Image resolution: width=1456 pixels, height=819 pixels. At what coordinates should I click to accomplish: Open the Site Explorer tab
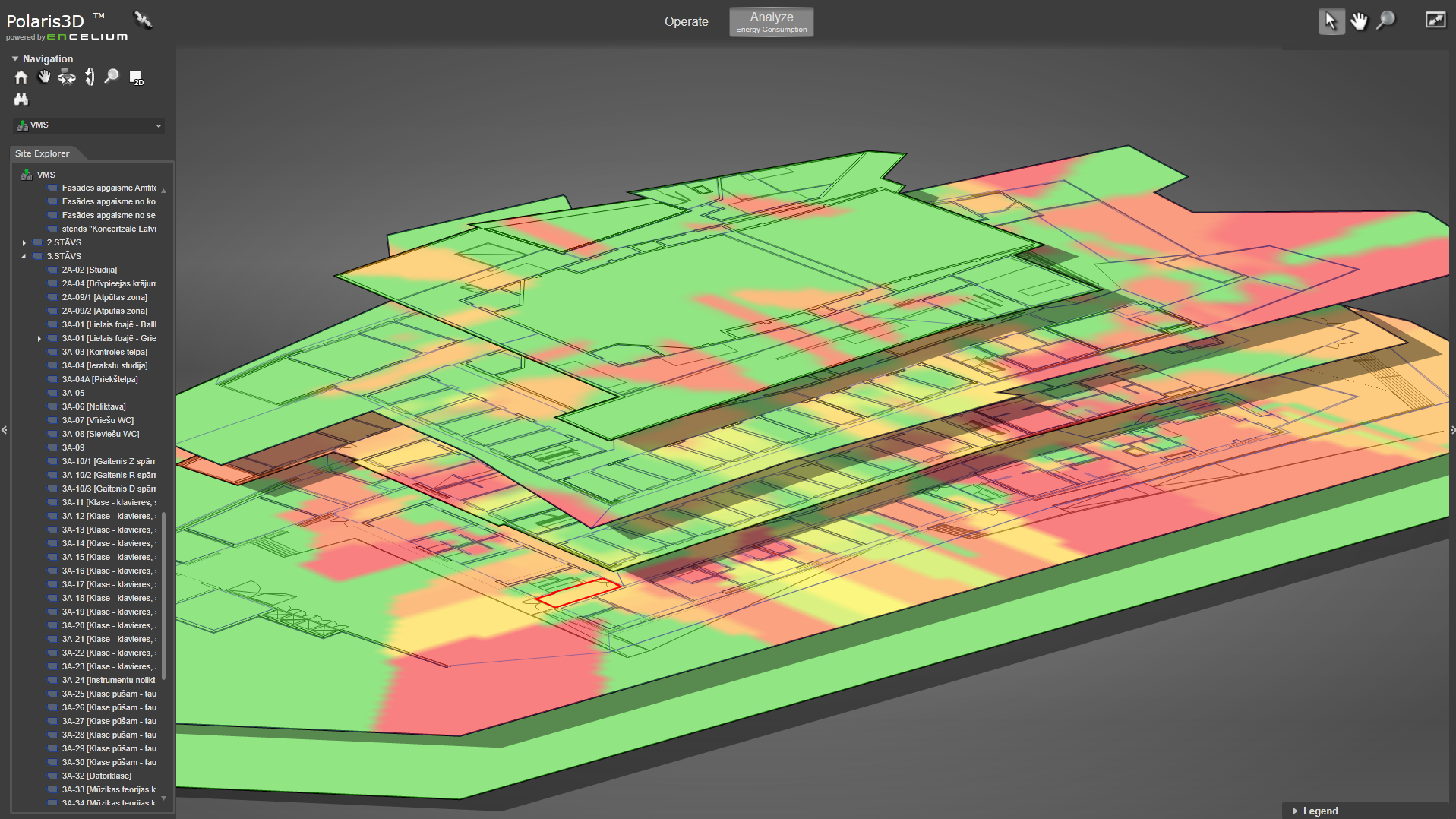[x=43, y=153]
